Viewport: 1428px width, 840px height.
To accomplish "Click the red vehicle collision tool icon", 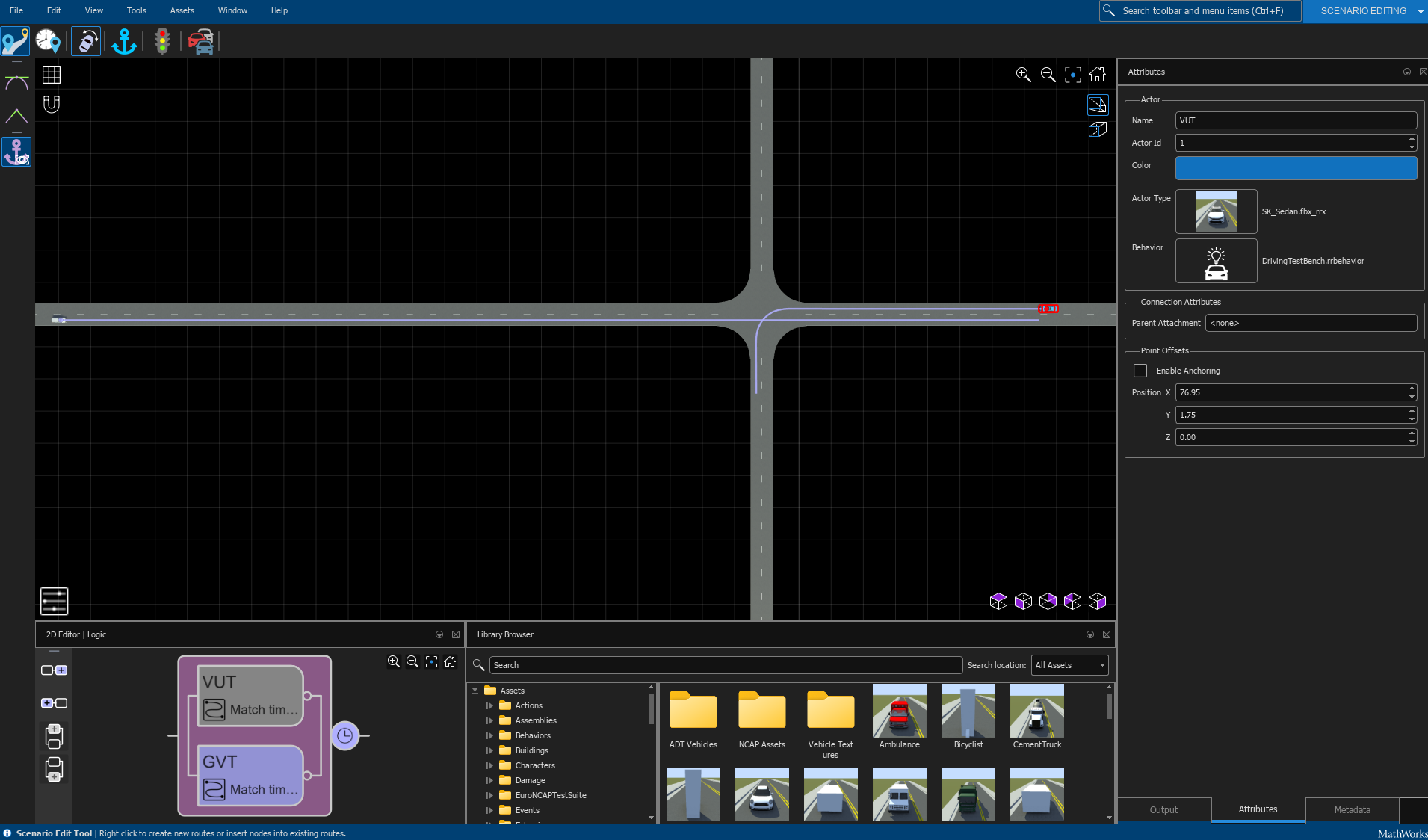I will click(201, 41).
